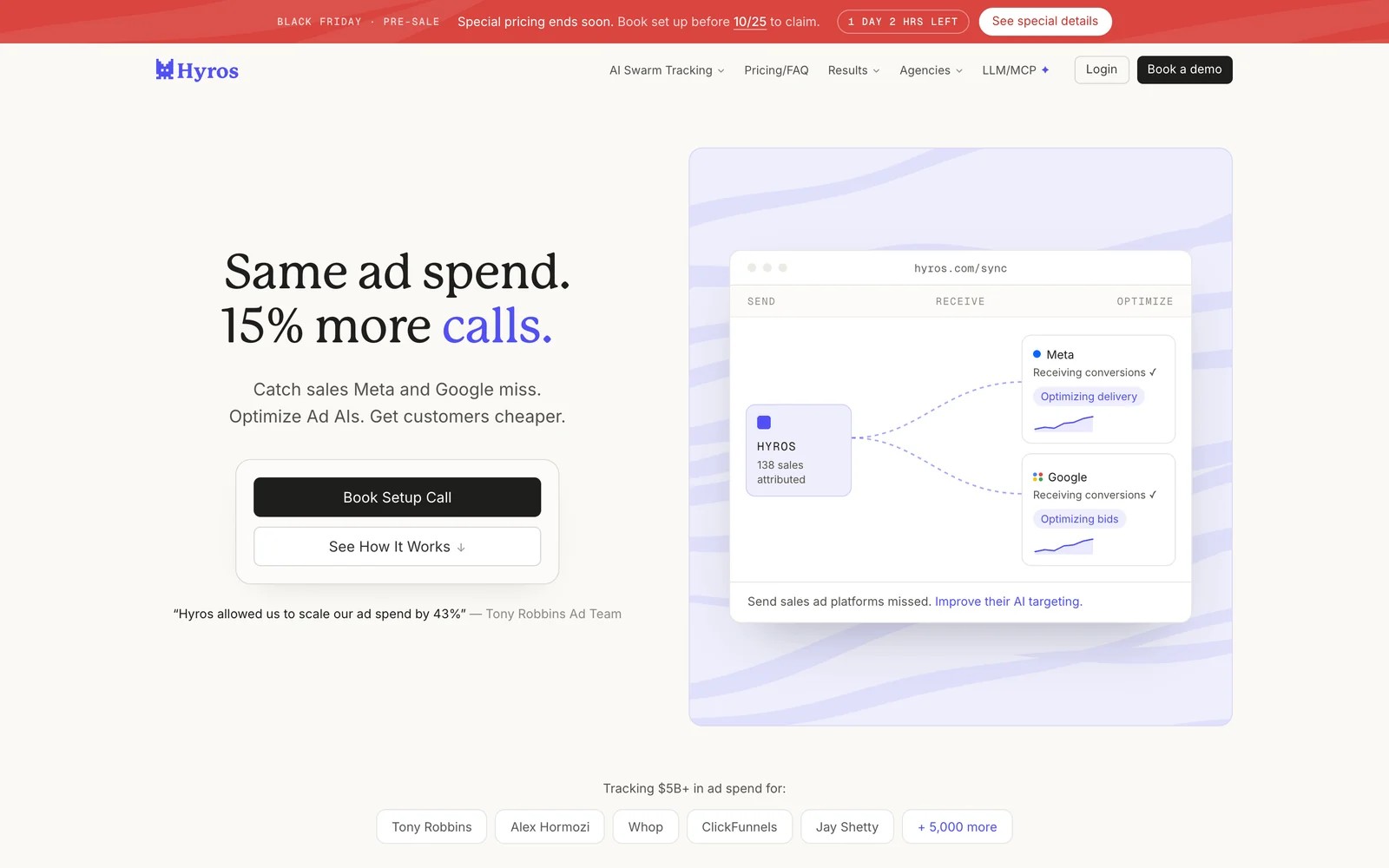Click the Login button
This screenshot has width=1389, height=868.
point(1102,69)
